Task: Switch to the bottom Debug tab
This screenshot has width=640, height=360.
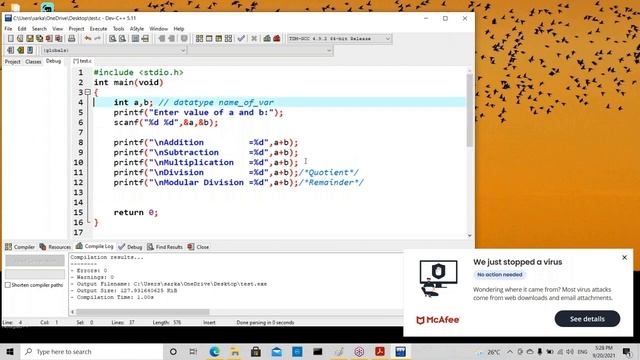Action: point(130,247)
